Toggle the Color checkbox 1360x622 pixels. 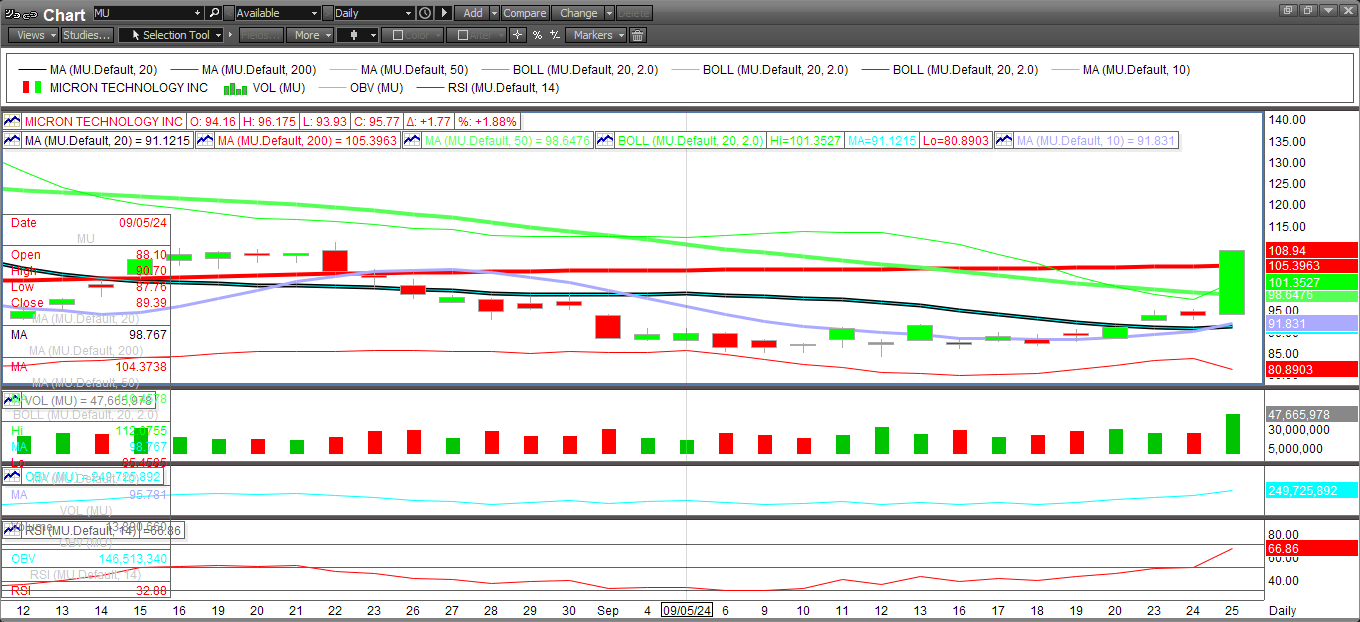398,35
